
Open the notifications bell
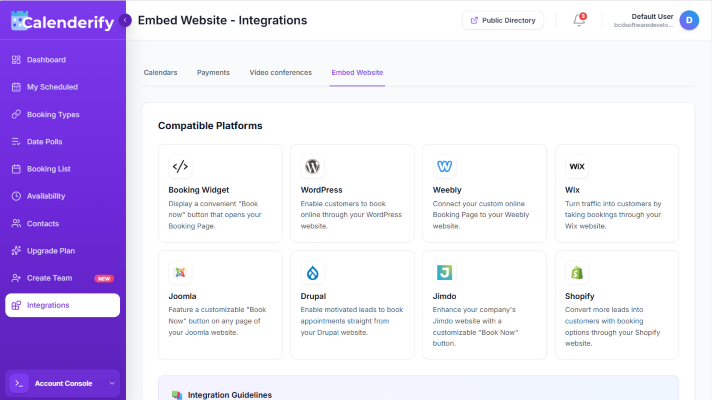pyautogui.click(x=579, y=20)
